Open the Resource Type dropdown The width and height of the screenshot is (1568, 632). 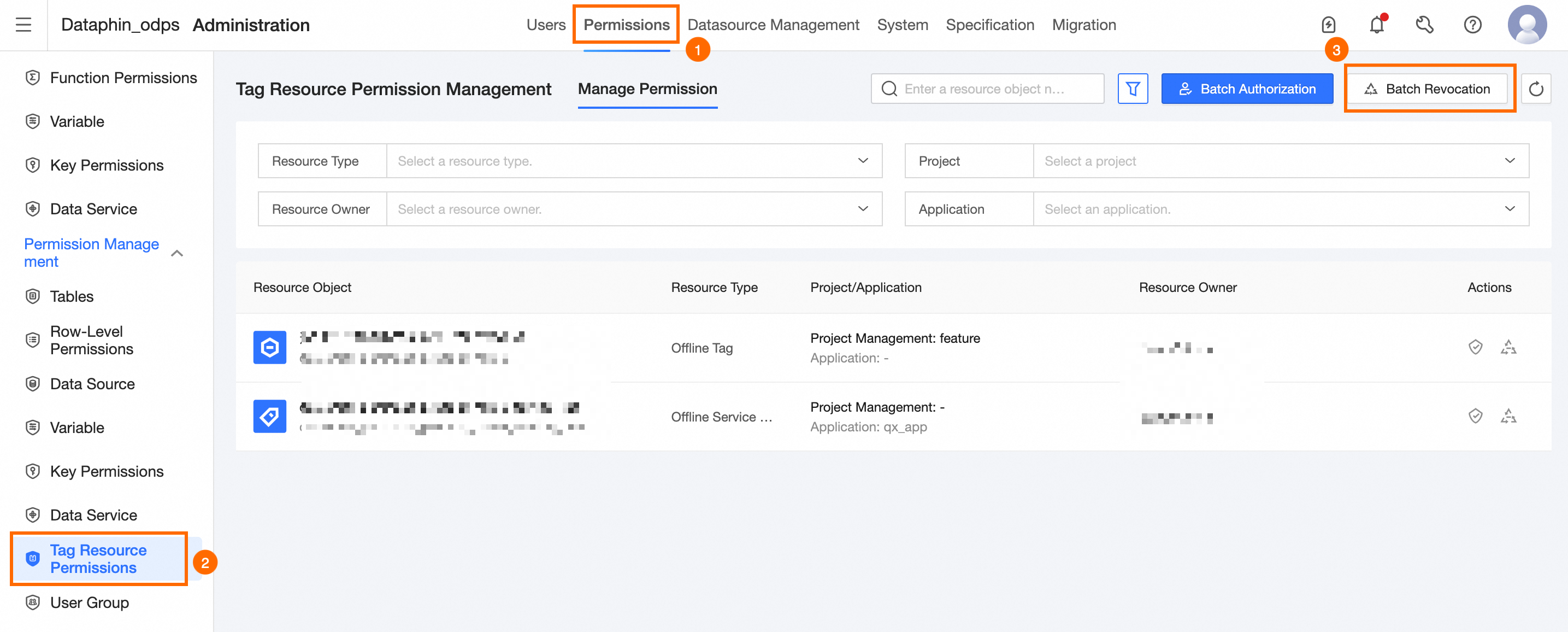(x=634, y=161)
